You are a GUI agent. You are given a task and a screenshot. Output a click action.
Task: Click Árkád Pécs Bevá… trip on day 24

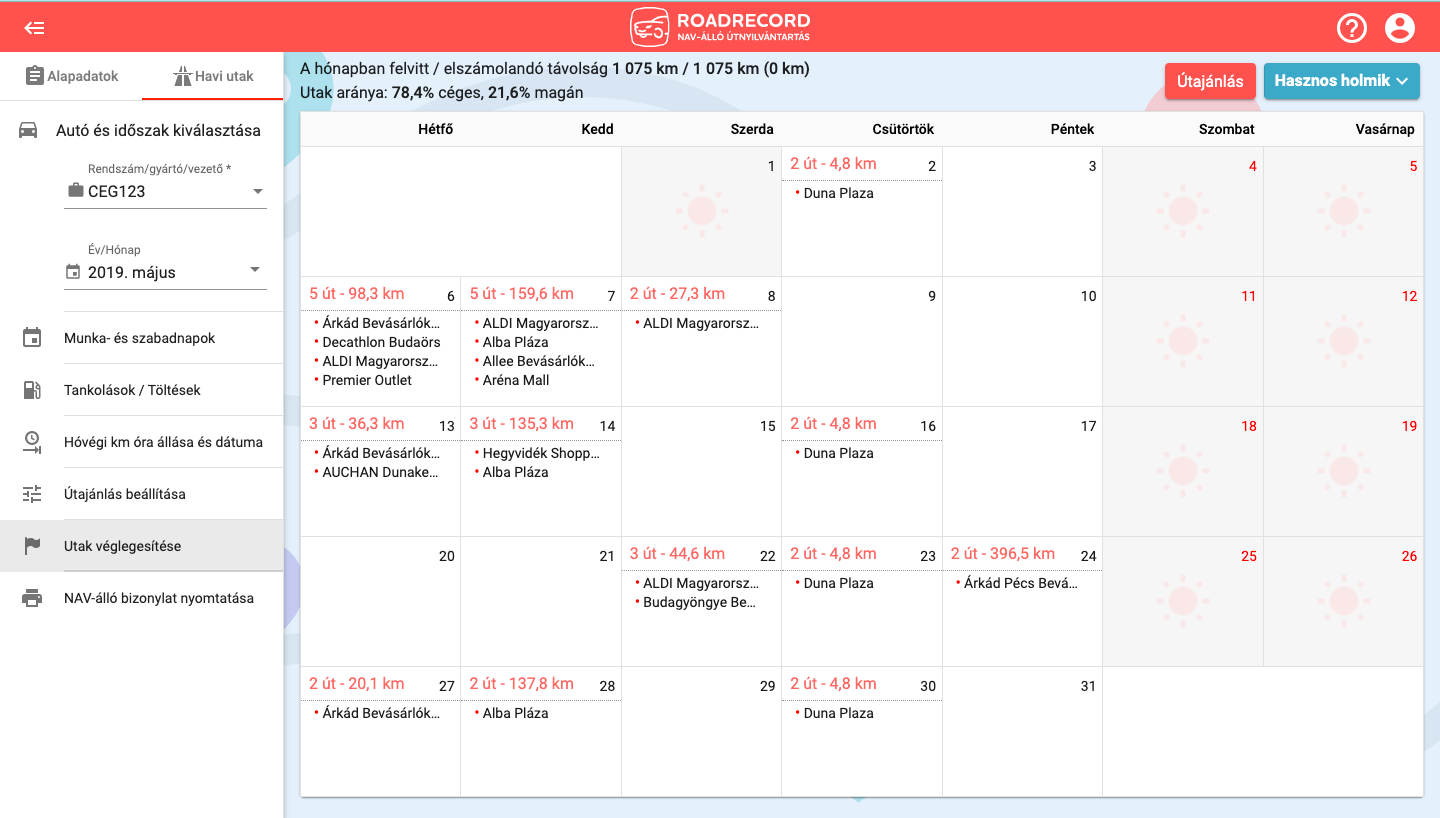[1021, 583]
